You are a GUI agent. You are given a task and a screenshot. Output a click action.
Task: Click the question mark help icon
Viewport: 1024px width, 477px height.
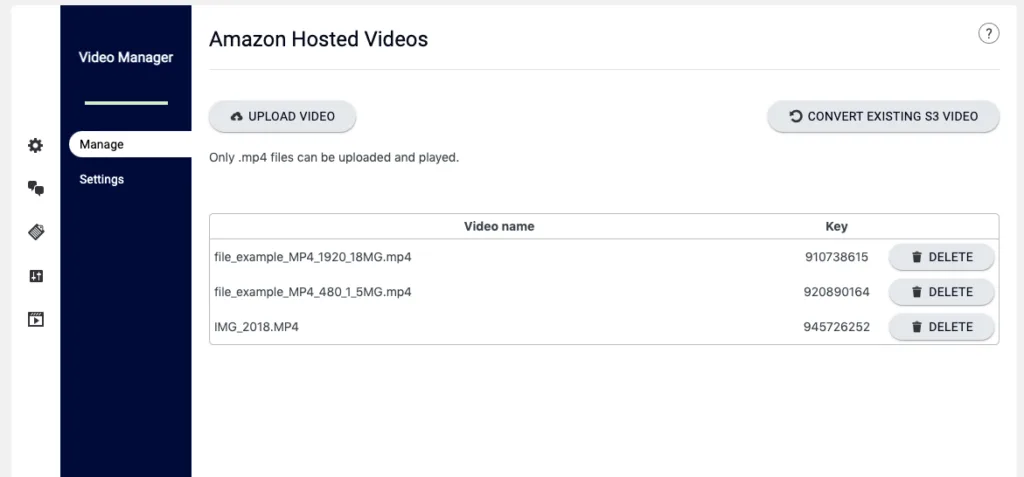(x=989, y=33)
